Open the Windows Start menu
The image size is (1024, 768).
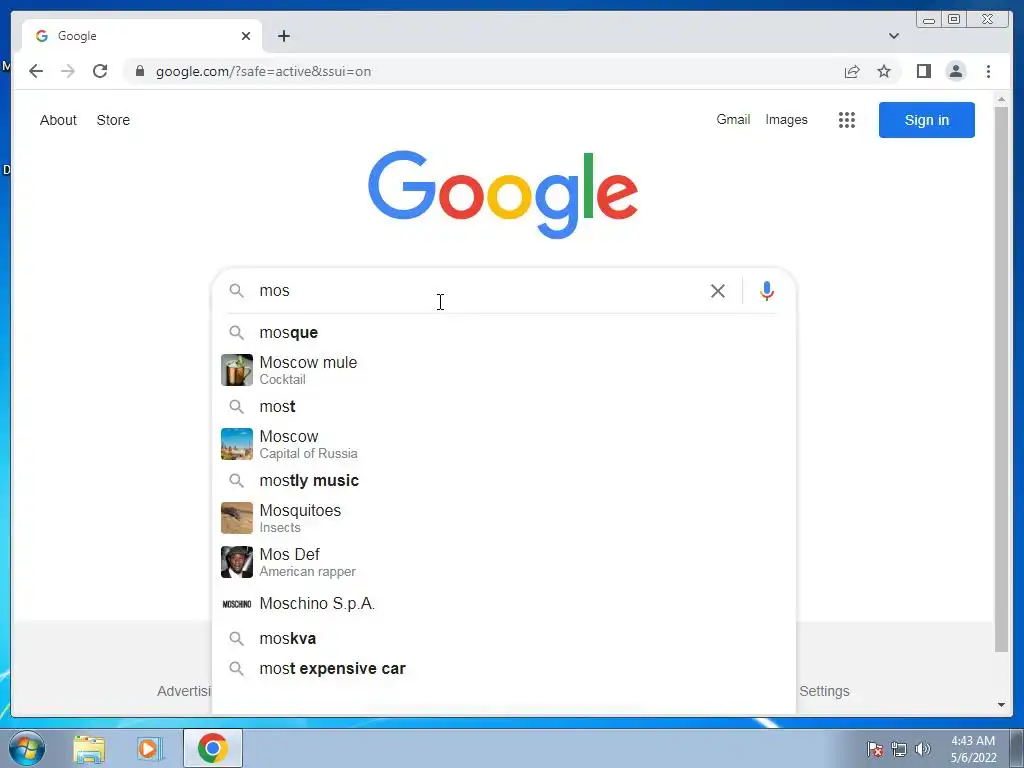(27, 748)
